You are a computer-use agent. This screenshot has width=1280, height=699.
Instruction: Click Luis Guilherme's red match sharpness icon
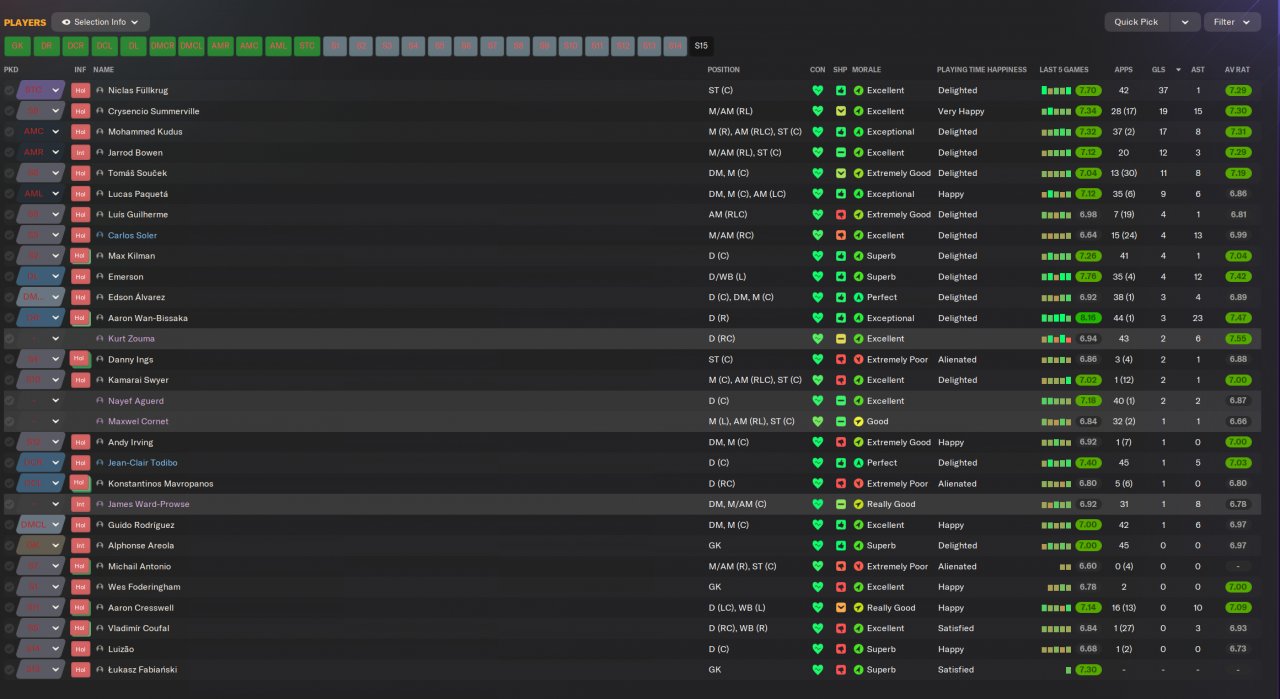tap(841, 215)
